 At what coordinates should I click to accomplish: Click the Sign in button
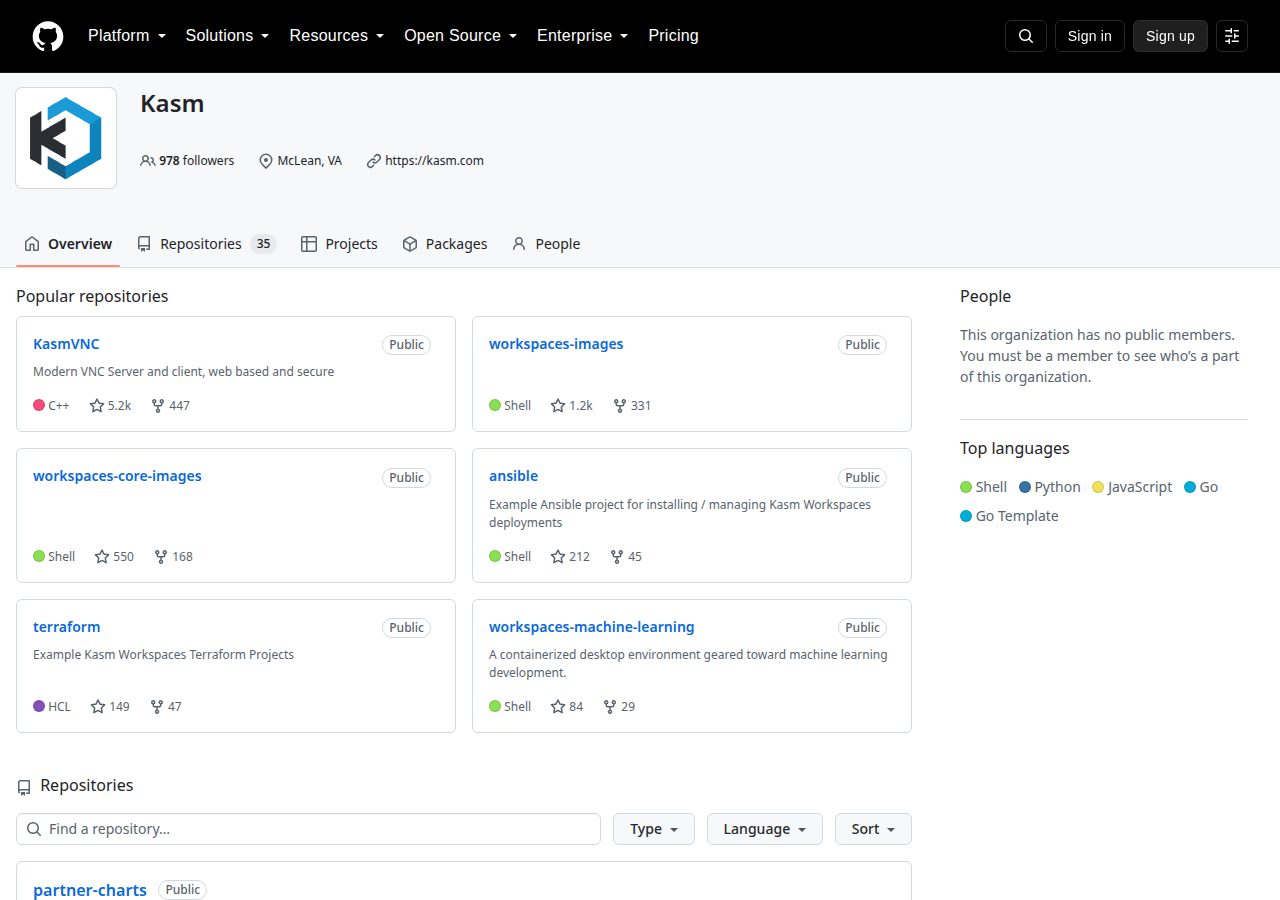point(1090,36)
